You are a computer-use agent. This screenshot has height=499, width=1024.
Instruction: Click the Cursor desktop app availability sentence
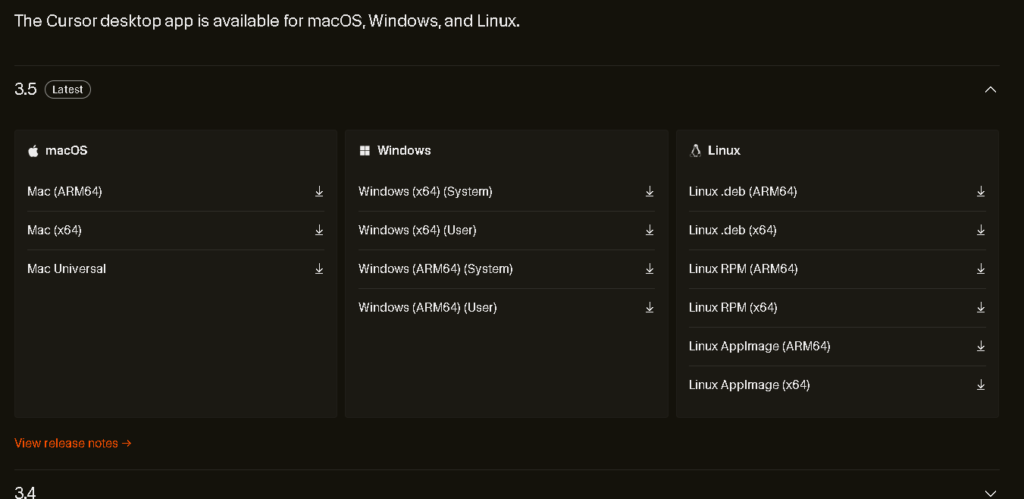click(x=267, y=21)
